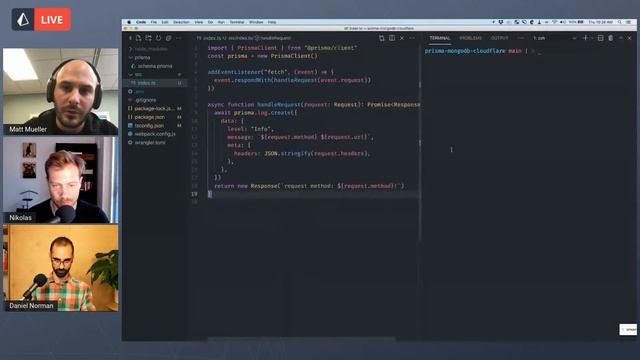Switch to the PROBLEMS panel tab
This screenshot has height=360, width=640.
[471, 38]
